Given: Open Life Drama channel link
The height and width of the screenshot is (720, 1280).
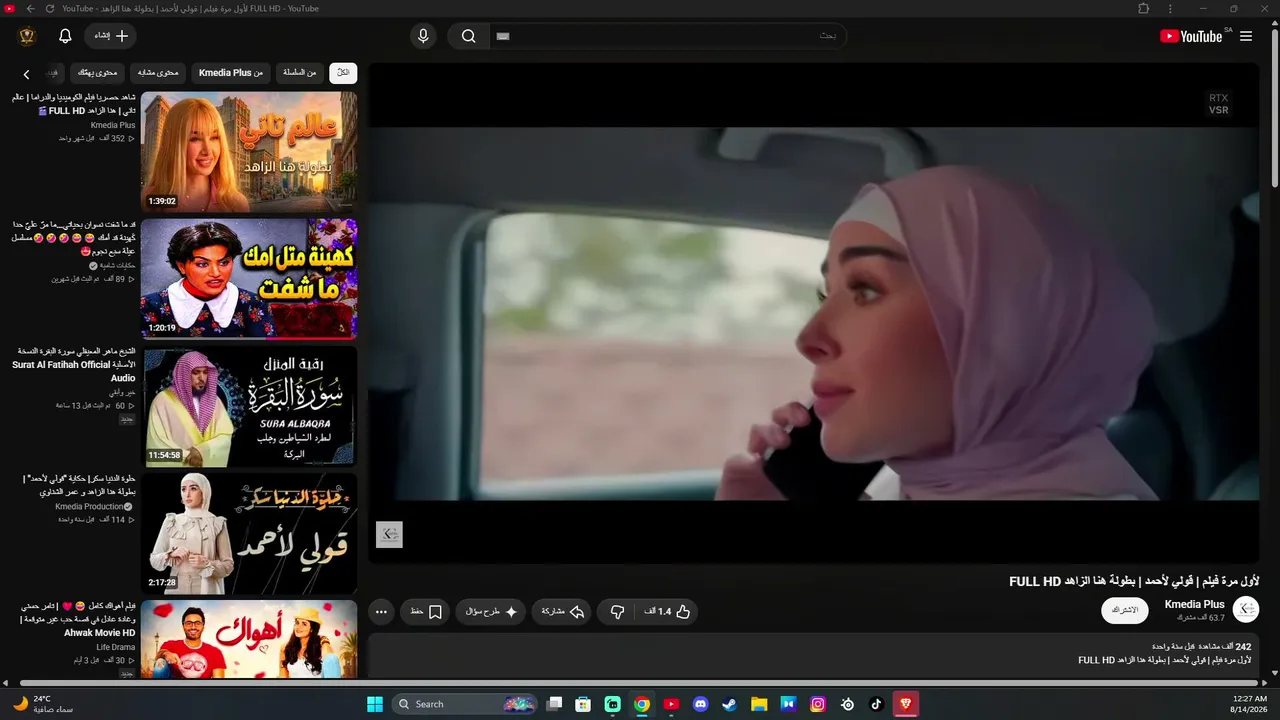Looking at the screenshot, I should tap(116, 648).
